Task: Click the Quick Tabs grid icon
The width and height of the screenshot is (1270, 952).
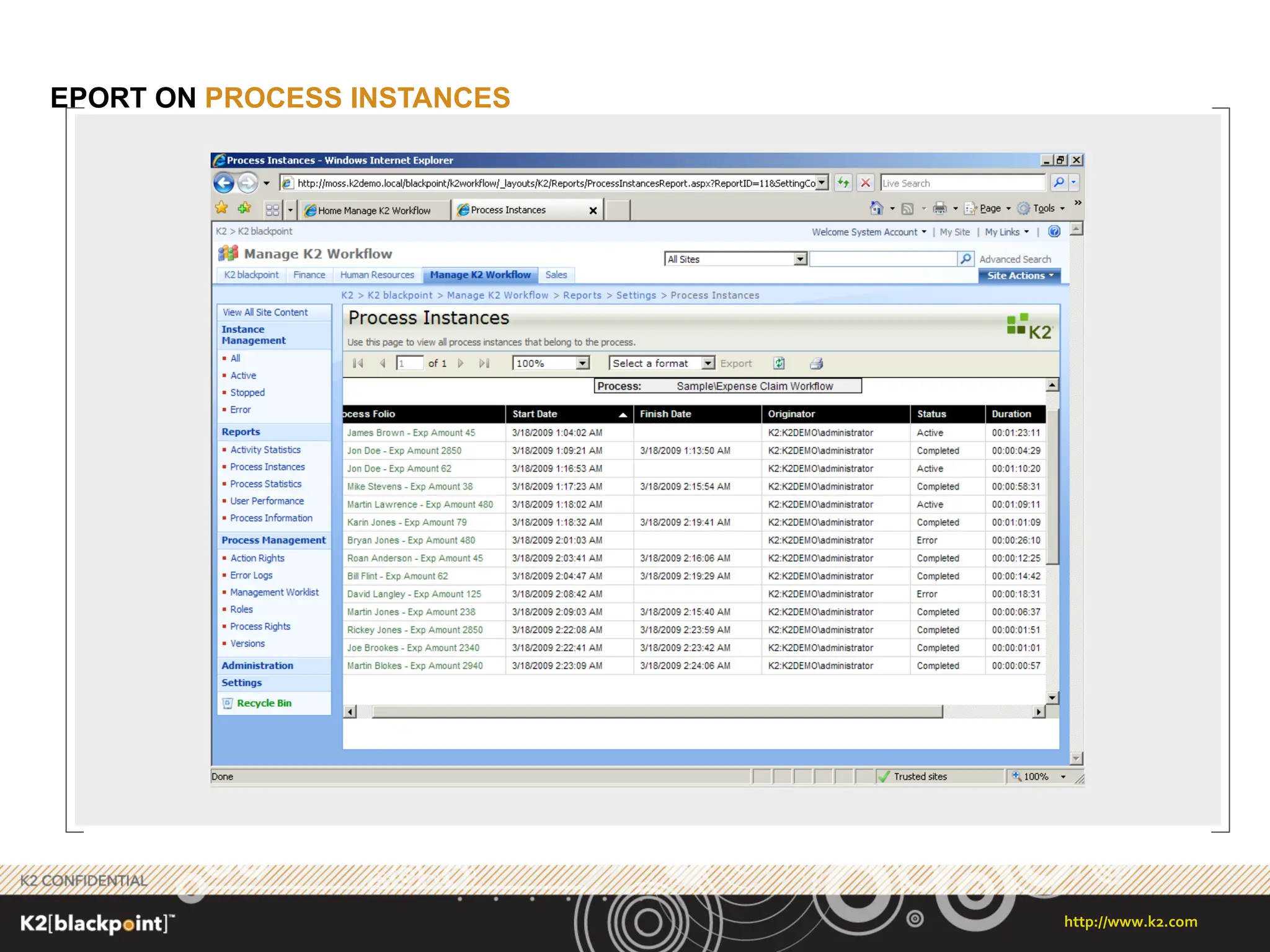Action: click(272, 210)
